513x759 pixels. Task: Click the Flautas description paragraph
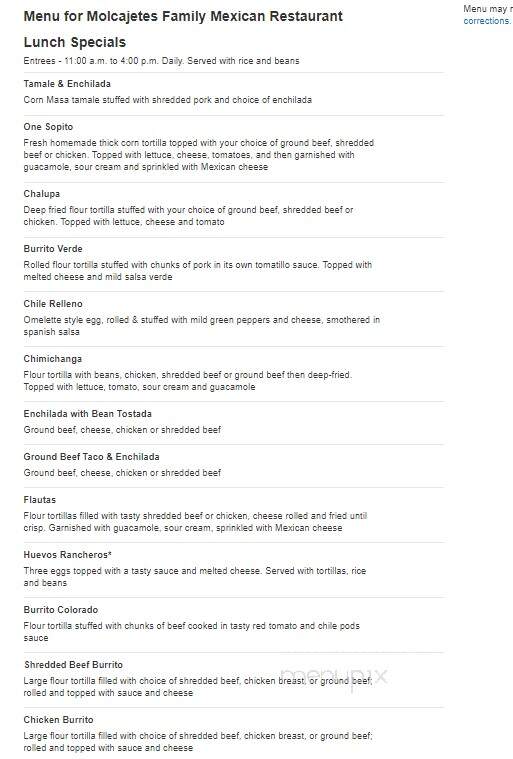(196, 522)
